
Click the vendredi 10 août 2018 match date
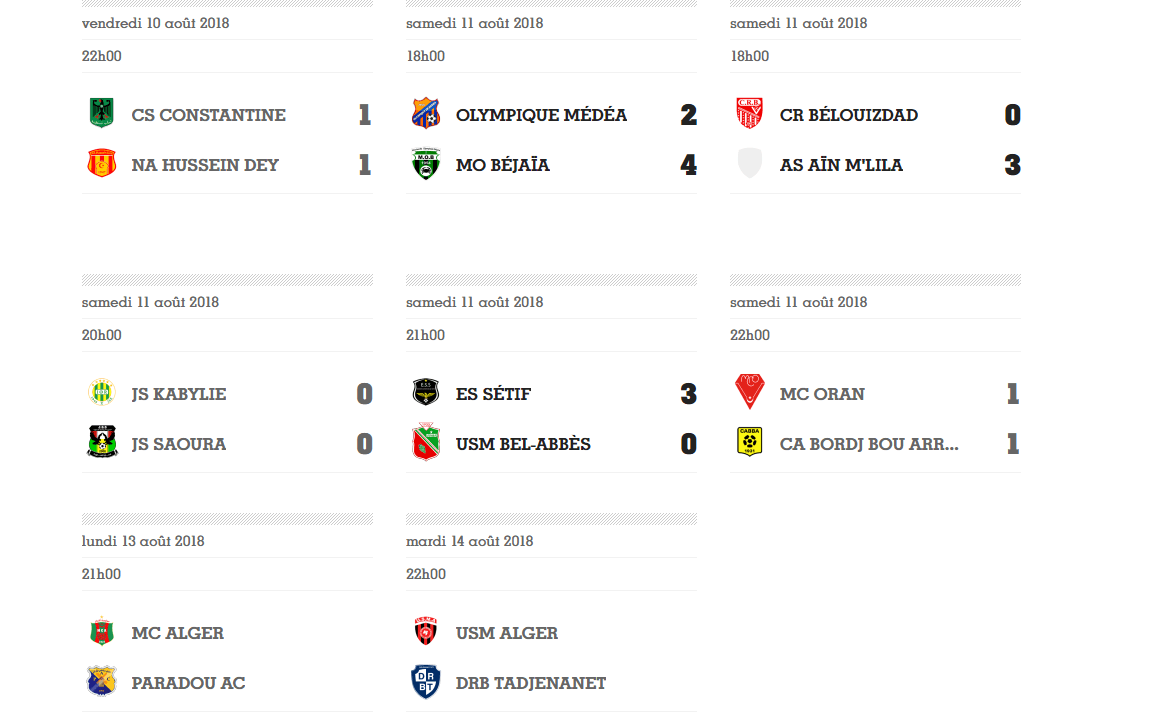click(x=155, y=23)
